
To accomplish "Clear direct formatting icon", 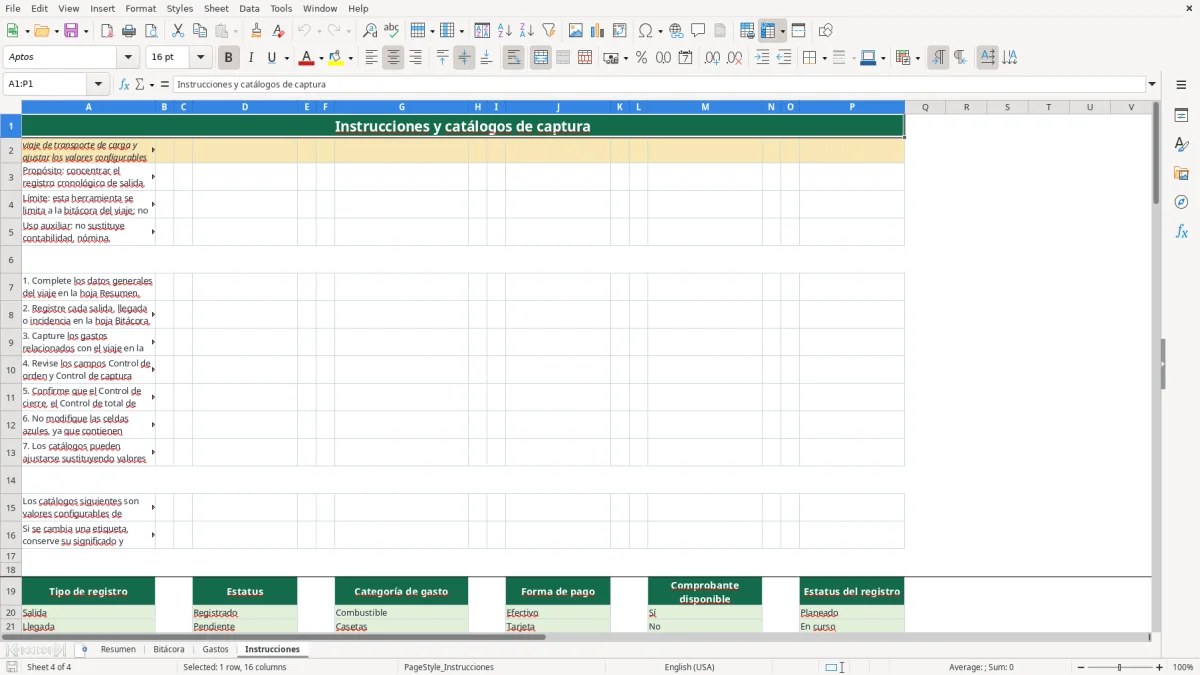I will (279, 31).
